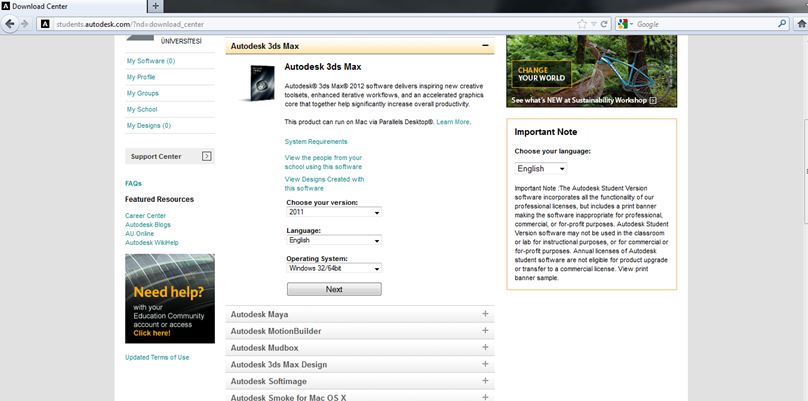The width and height of the screenshot is (808, 401).
Task: Expand the Autodesk 3ds Max Design section
Action: pyautogui.click(x=485, y=364)
